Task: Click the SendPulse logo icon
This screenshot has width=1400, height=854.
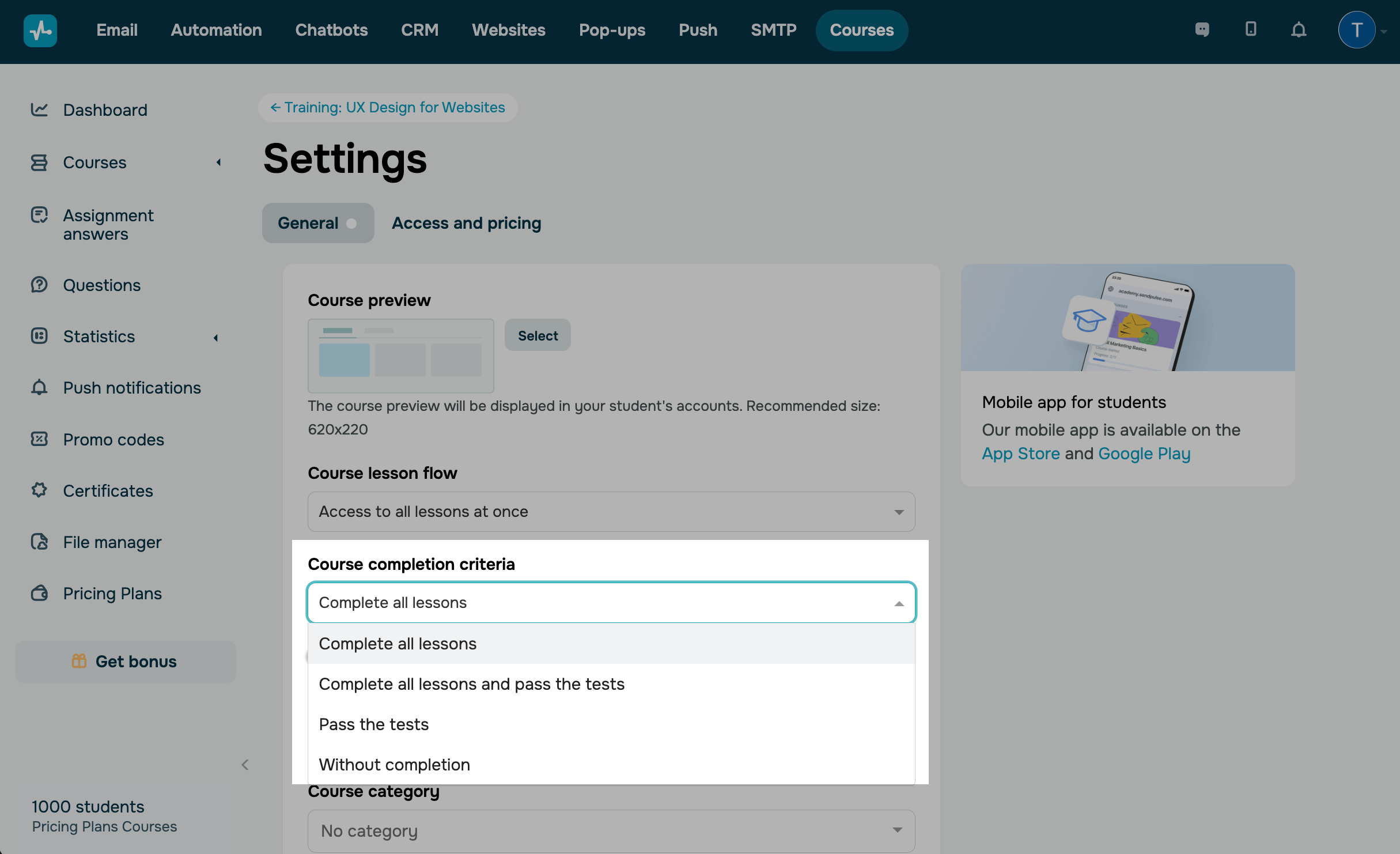Action: pyautogui.click(x=40, y=30)
